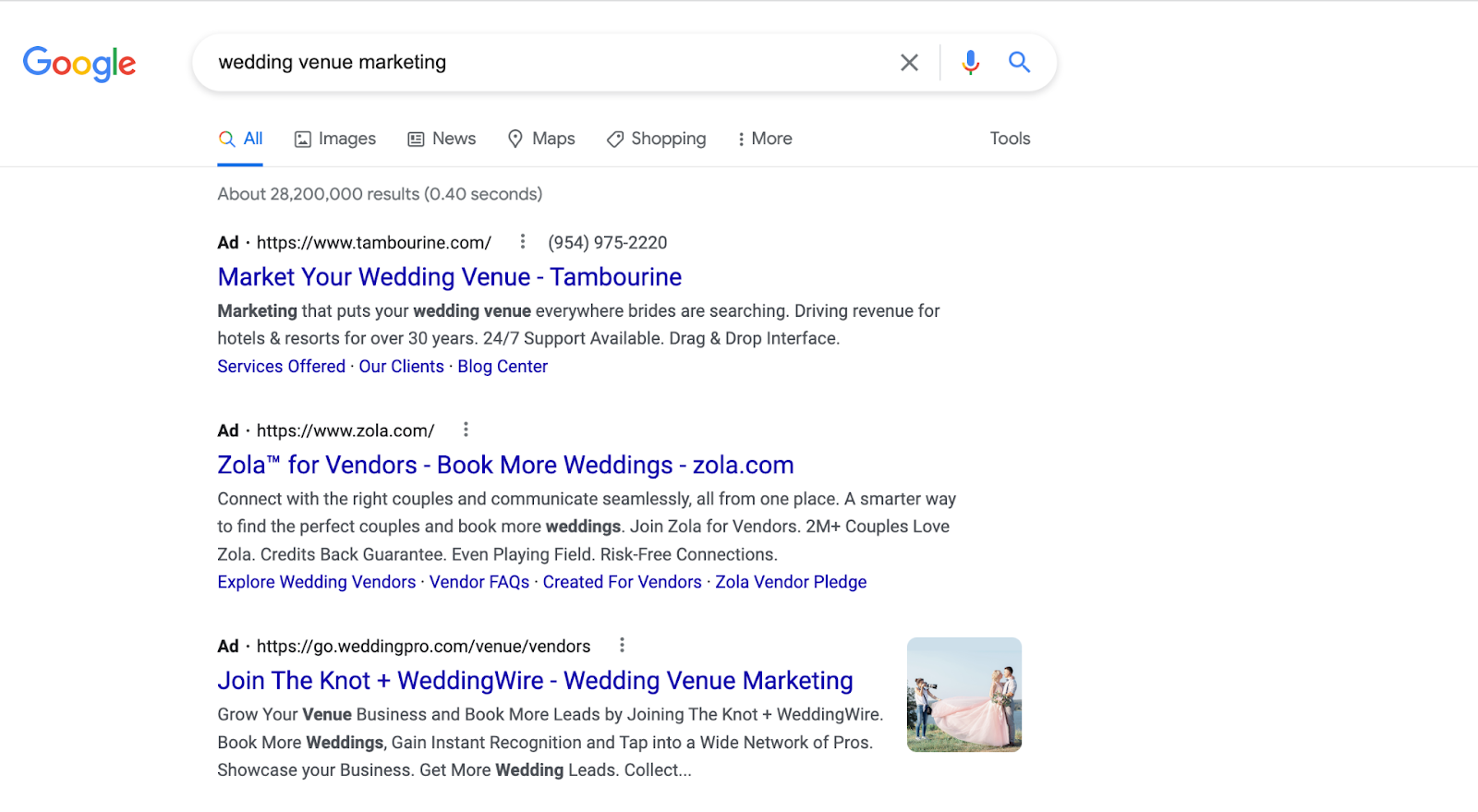Screen dimensions: 1478x812
Task: Open Explore Wedding Vendors sitelink
Action: coord(317,582)
